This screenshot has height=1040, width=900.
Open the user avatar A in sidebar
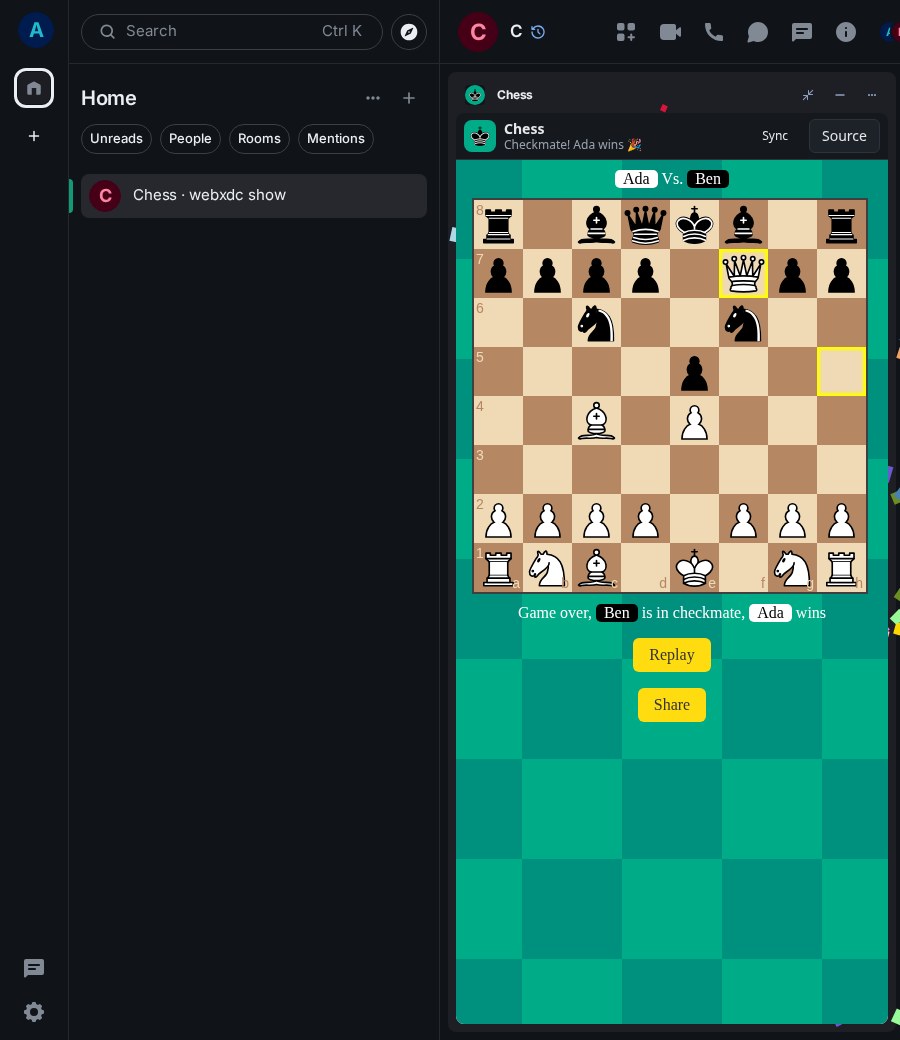[36, 31]
